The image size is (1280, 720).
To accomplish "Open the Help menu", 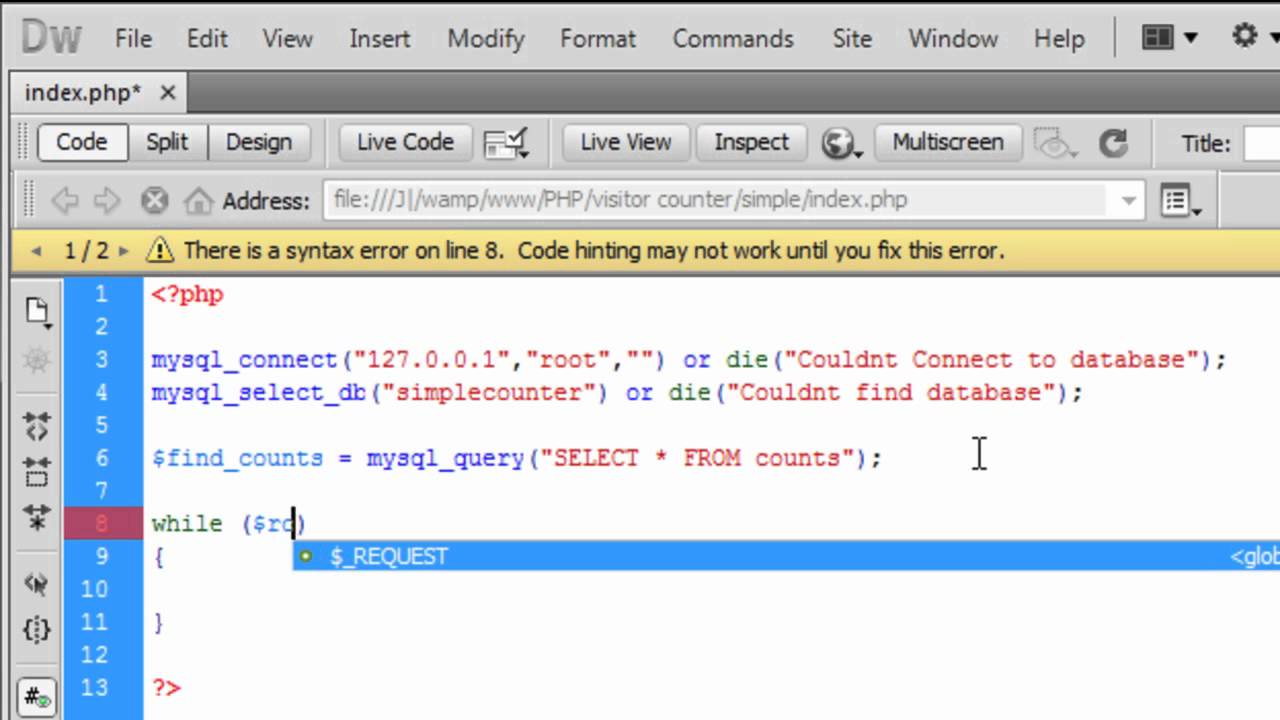I will [1059, 39].
